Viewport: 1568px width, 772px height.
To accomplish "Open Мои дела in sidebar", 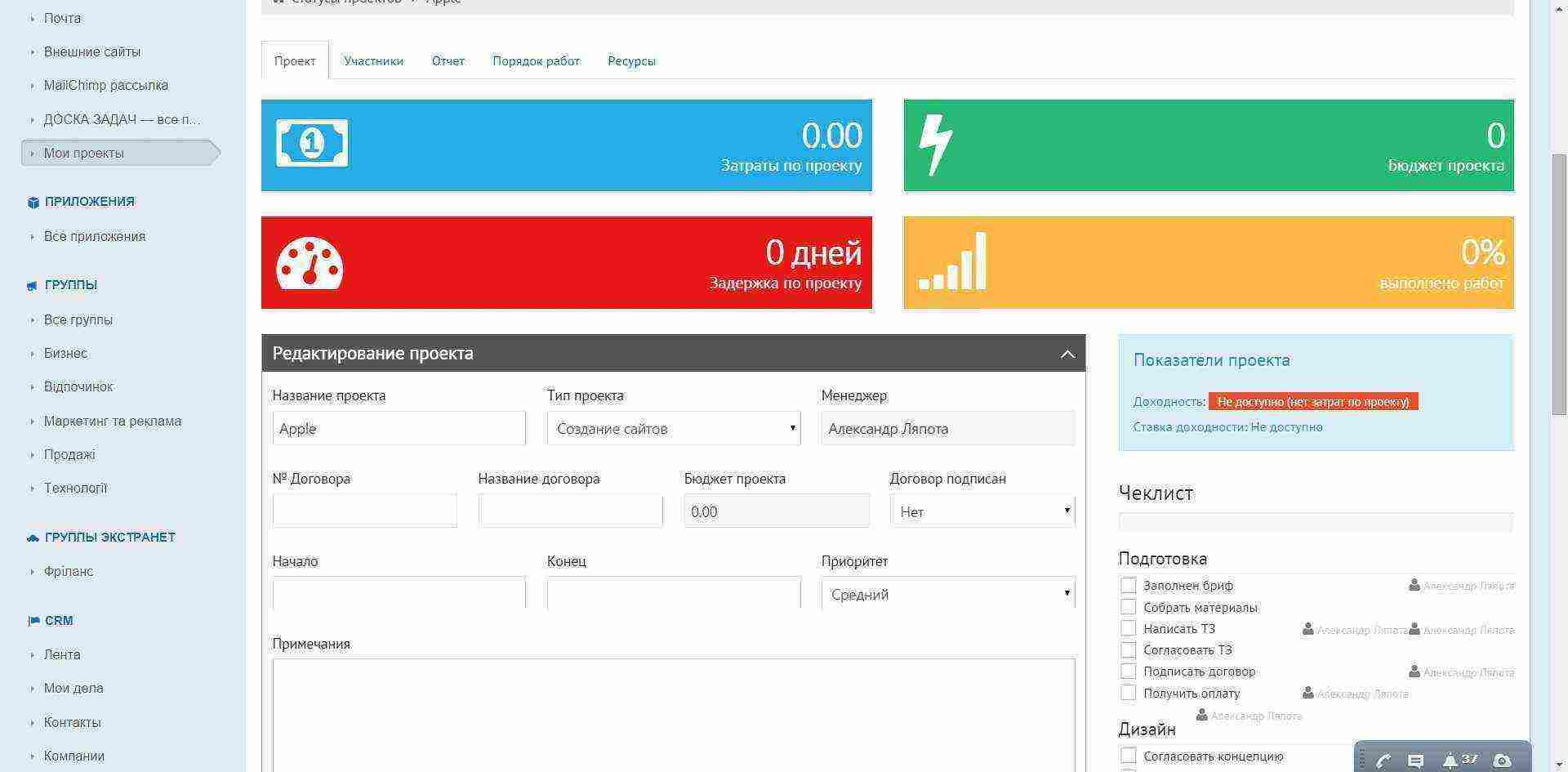I will [x=73, y=688].
